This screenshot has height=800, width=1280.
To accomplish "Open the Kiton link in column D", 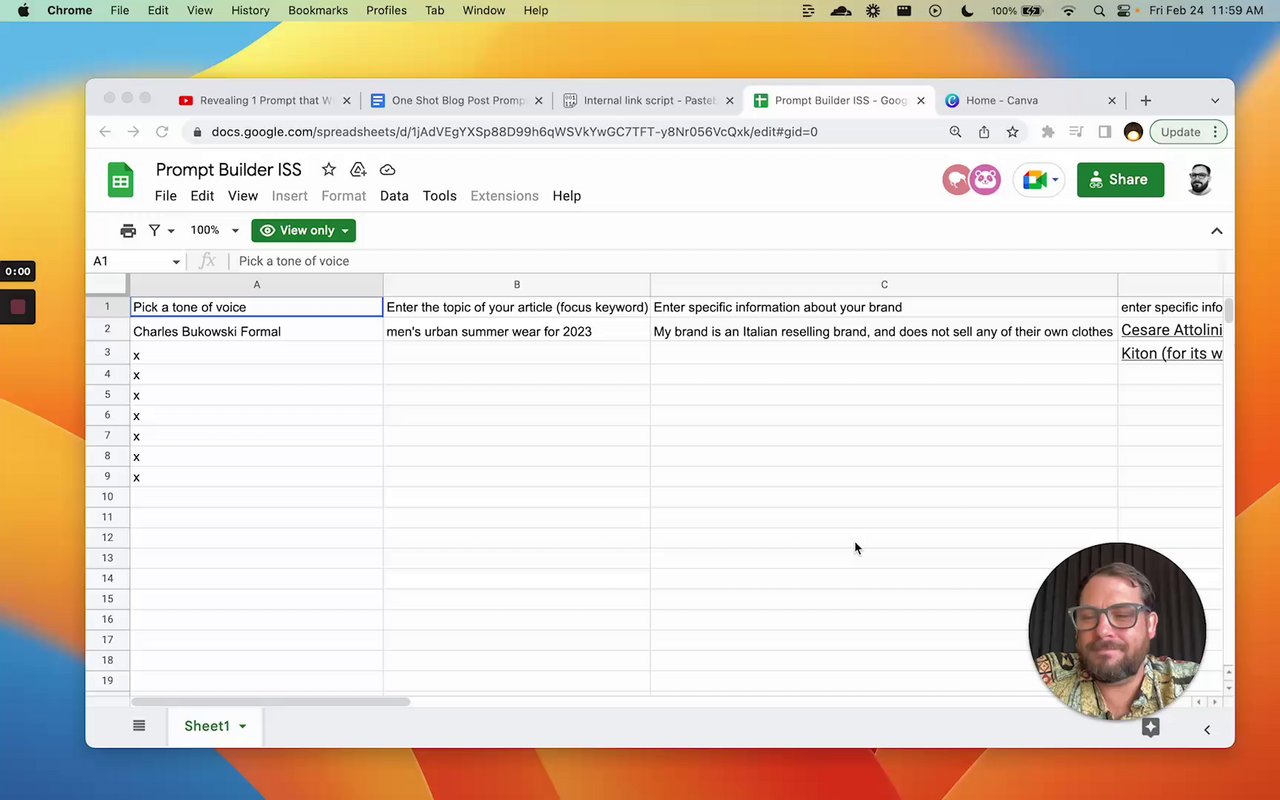I will pos(1171,353).
